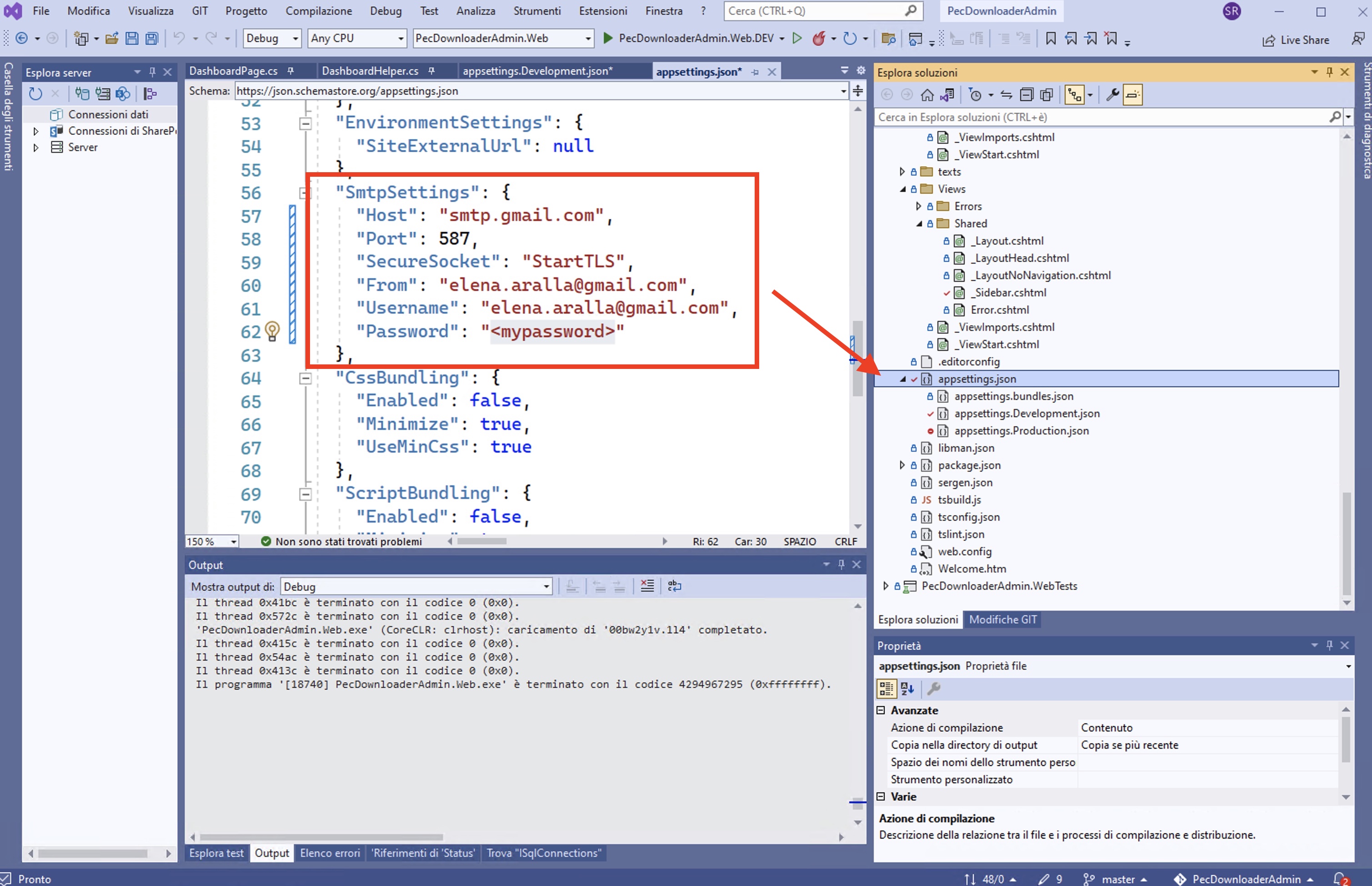Open Properties wrench in Esplora soluzioni toolbar
The image size is (1372, 886).
click(1112, 95)
